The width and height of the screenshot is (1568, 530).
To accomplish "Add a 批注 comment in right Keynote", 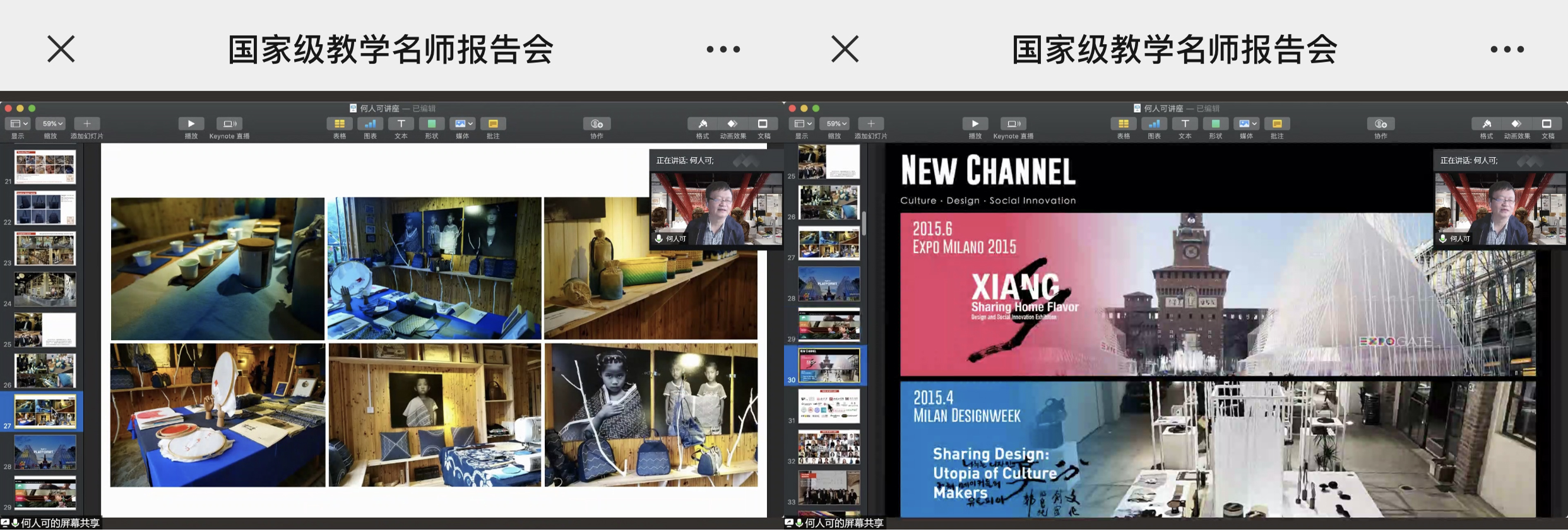I will pyautogui.click(x=1277, y=124).
